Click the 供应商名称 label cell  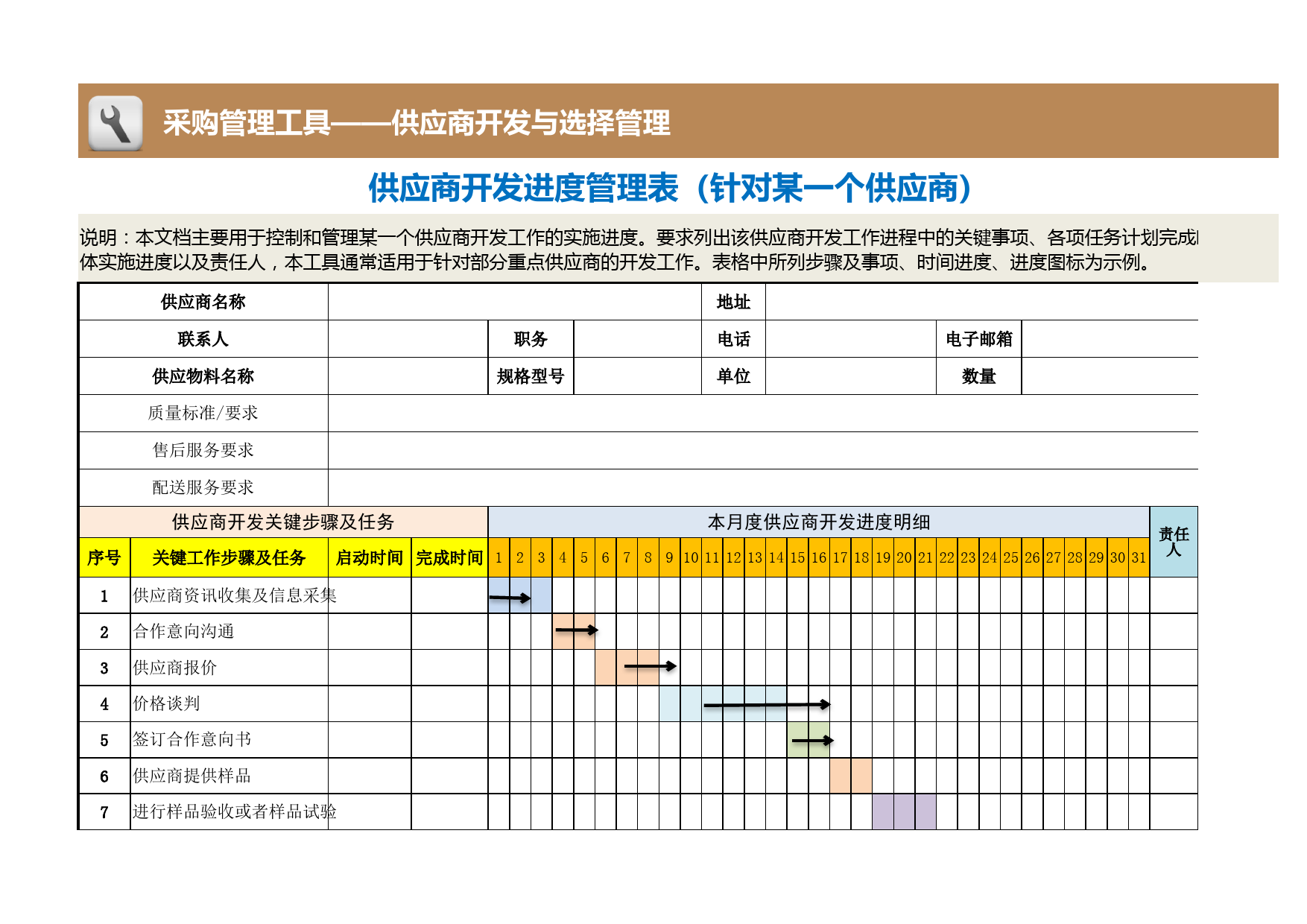pyautogui.click(x=203, y=302)
